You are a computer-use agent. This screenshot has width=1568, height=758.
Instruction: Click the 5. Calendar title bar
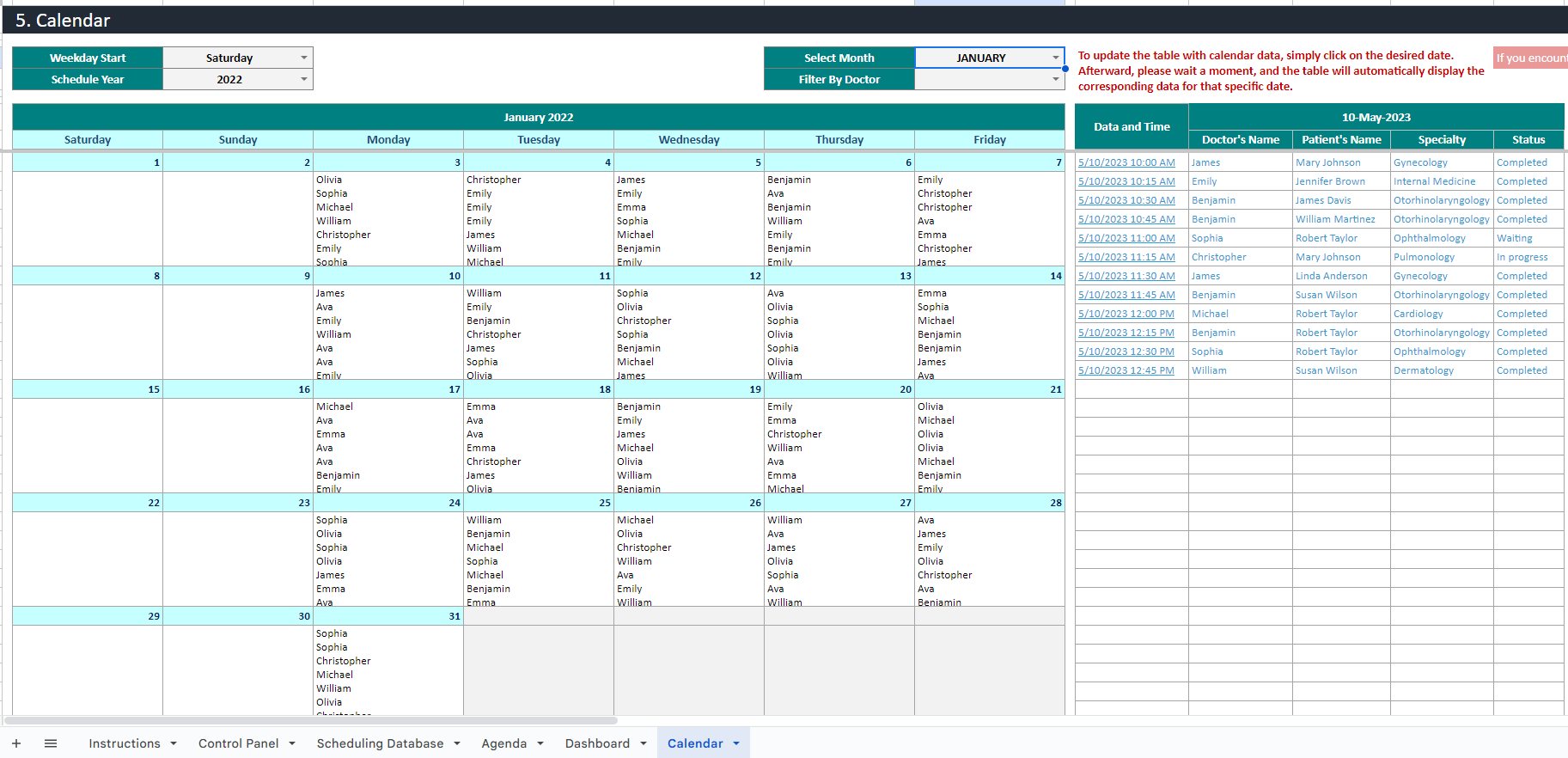tap(784, 20)
